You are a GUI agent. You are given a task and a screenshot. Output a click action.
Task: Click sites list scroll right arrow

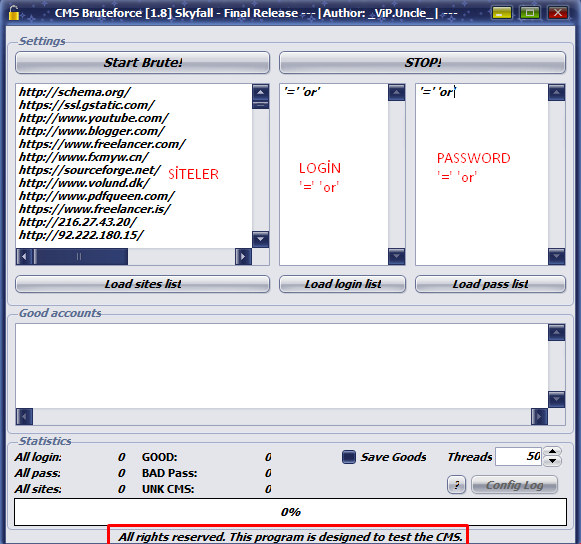[x=243, y=256]
